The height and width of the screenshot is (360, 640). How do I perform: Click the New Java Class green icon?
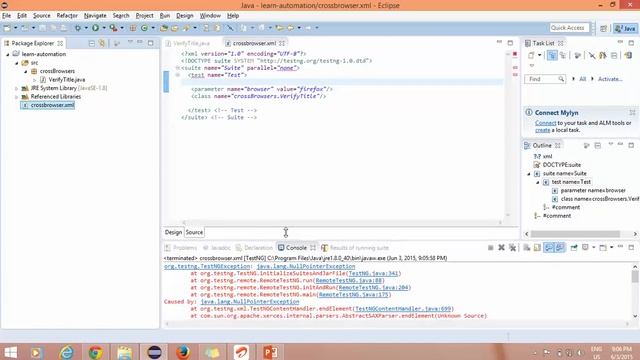pos(144,28)
